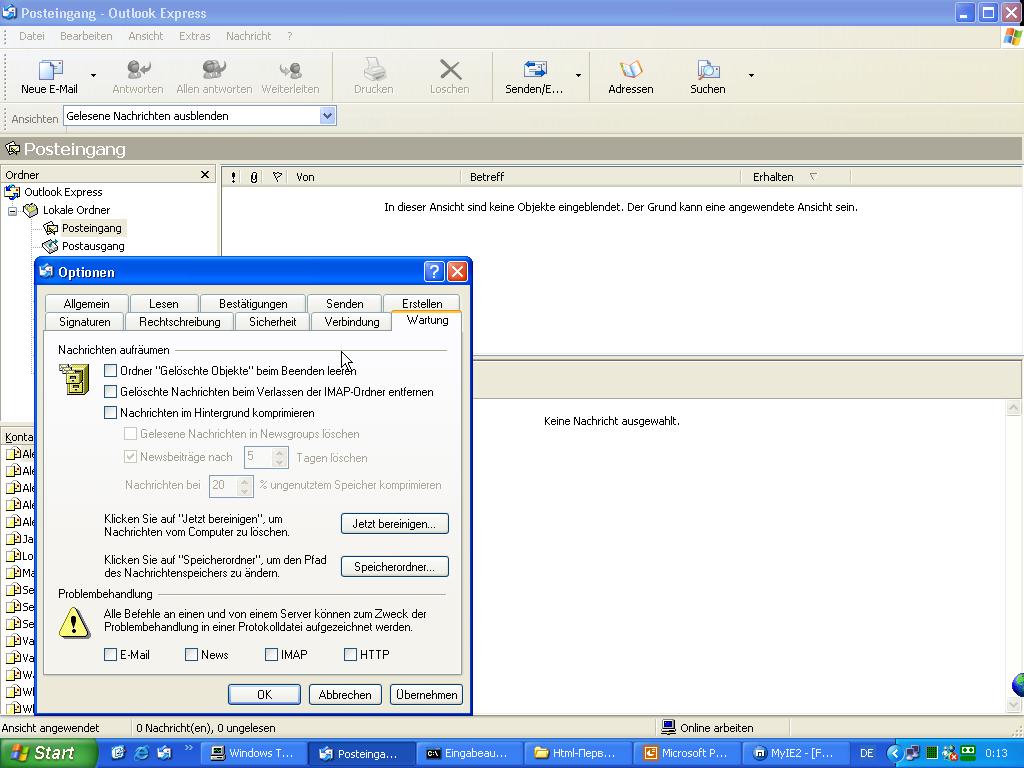Open the Neue E-Mail dropdown arrow
1024x768 pixels.
pyautogui.click(x=93, y=76)
